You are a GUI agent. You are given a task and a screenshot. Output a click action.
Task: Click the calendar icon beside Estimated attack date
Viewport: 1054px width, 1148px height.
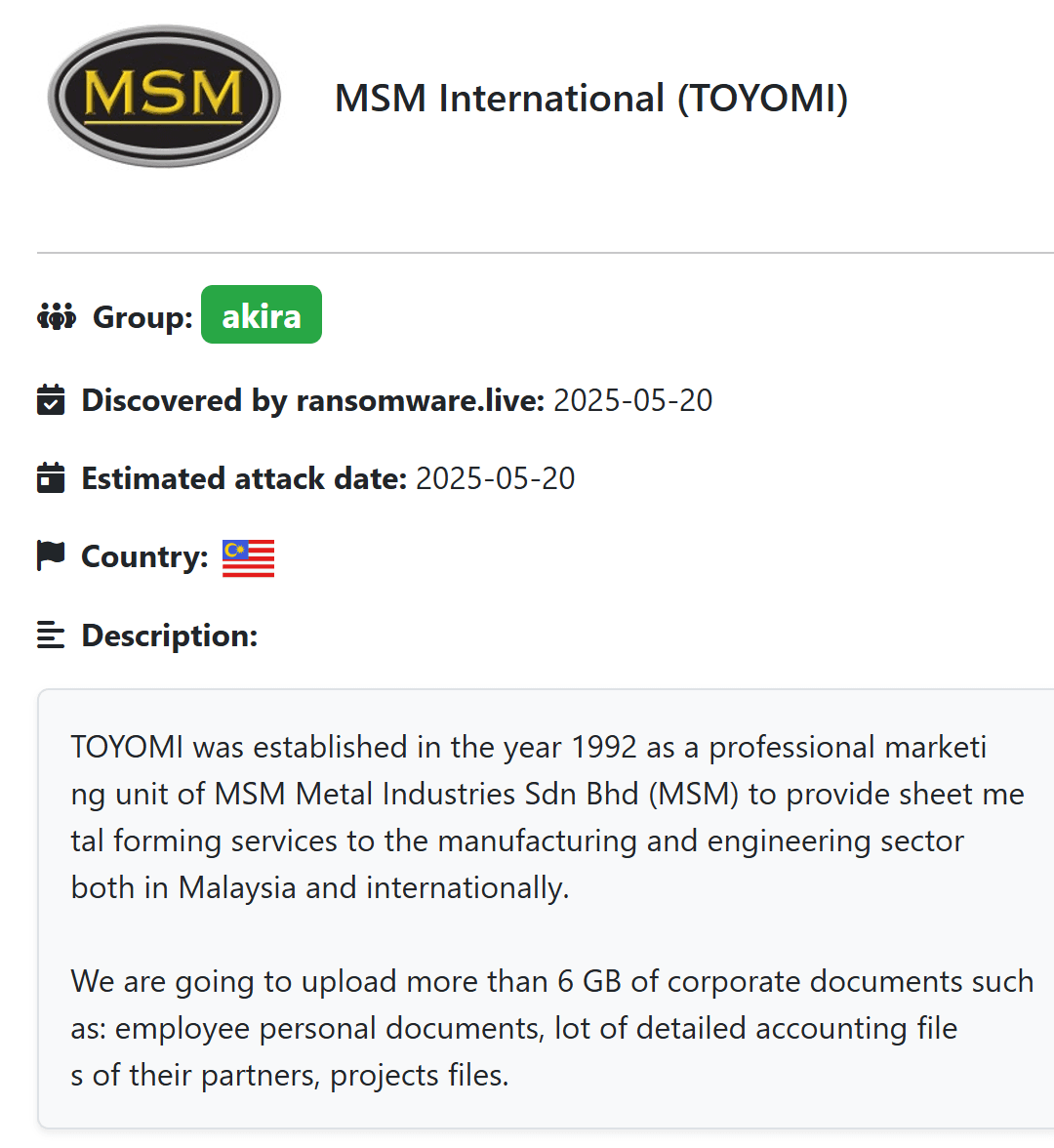[51, 478]
